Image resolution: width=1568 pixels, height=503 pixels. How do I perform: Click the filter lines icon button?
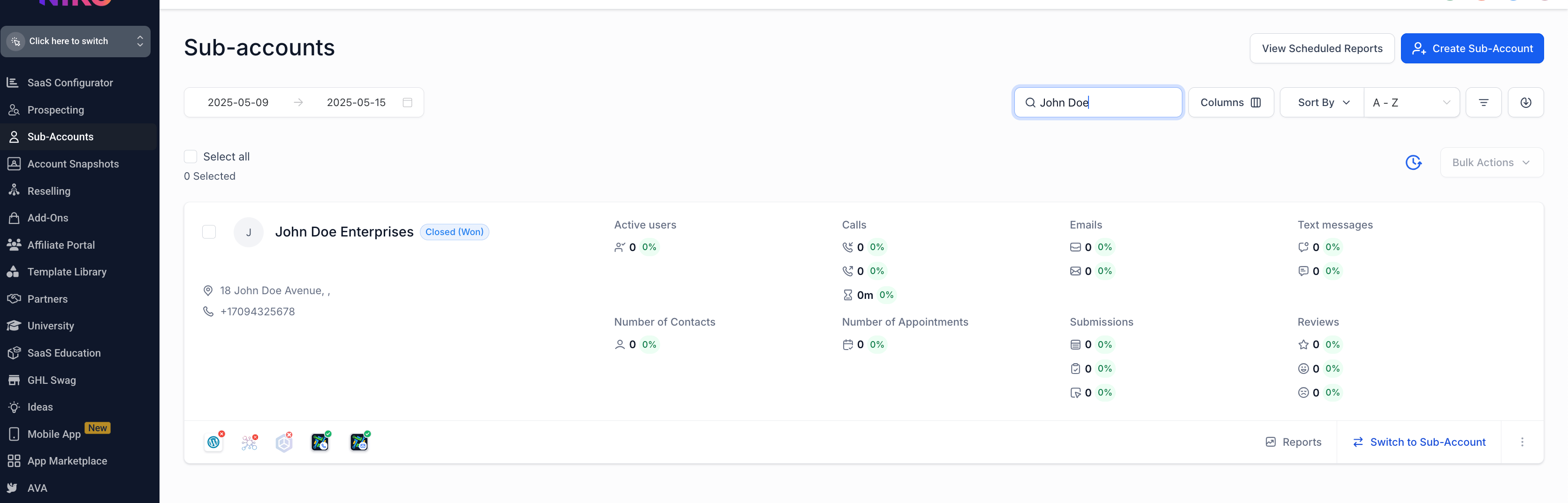click(1484, 102)
